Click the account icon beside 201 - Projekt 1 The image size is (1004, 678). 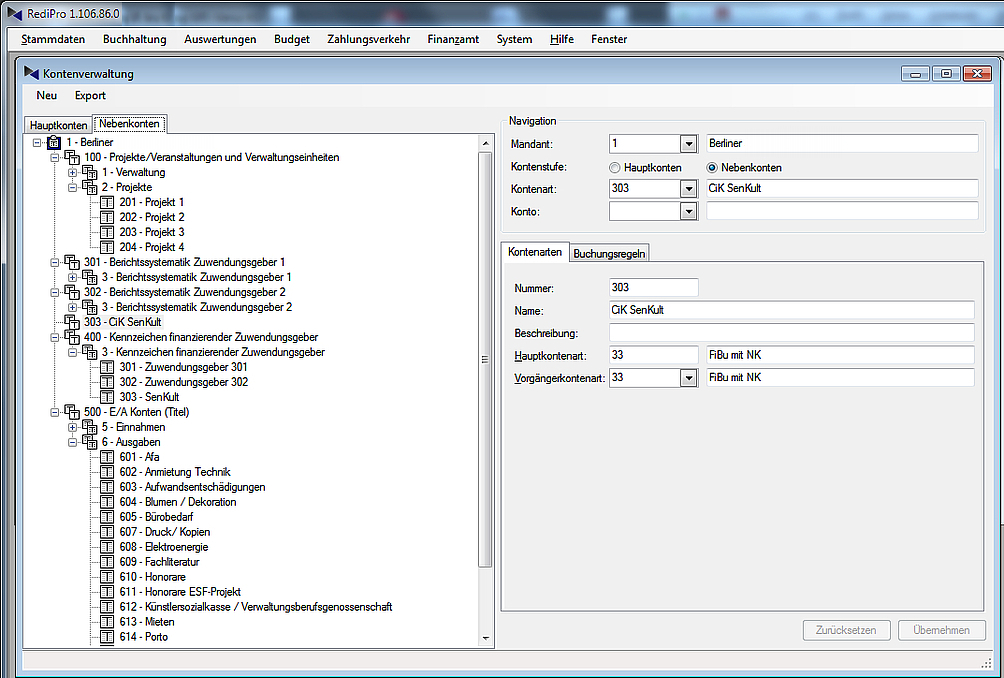[x=107, y=202]
